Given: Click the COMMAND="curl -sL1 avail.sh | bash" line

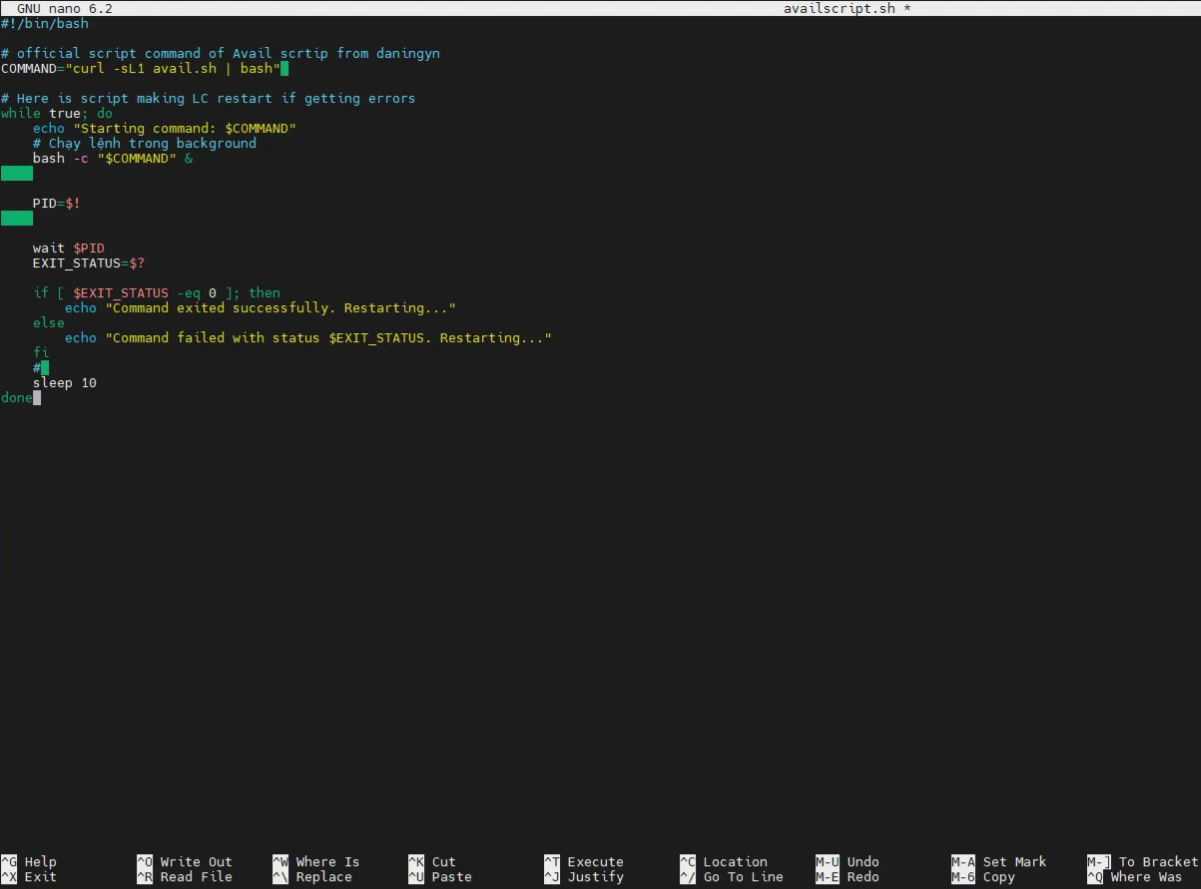Looking at the screenshot, I should click(141, 68).
